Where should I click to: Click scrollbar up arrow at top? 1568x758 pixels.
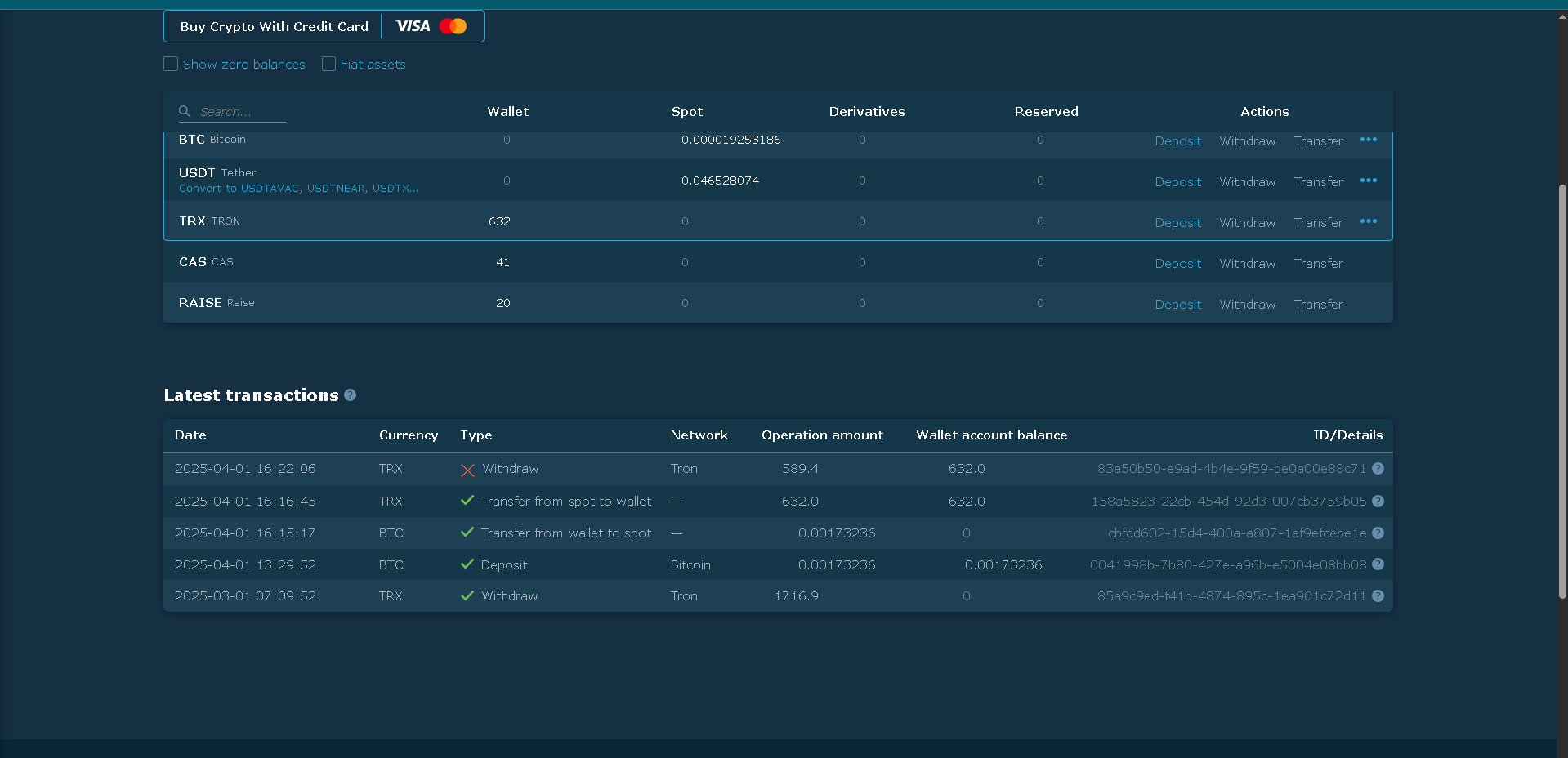(1562, 16)
